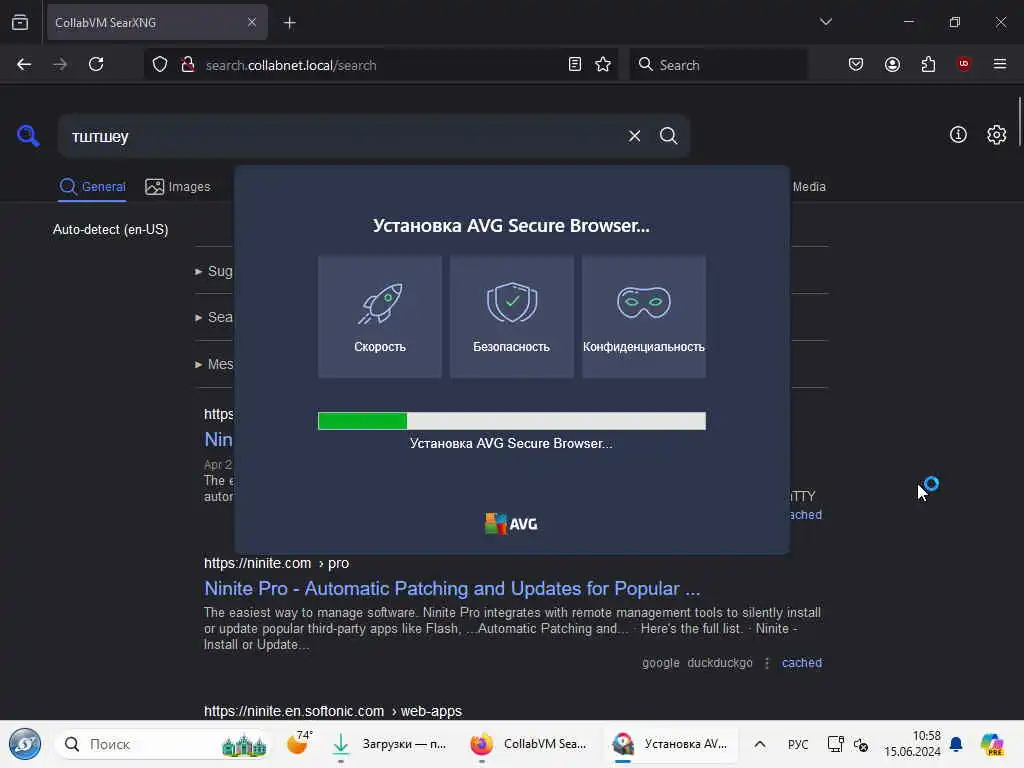
Task: Open the weather widget showing 74°
Action: 299,743
